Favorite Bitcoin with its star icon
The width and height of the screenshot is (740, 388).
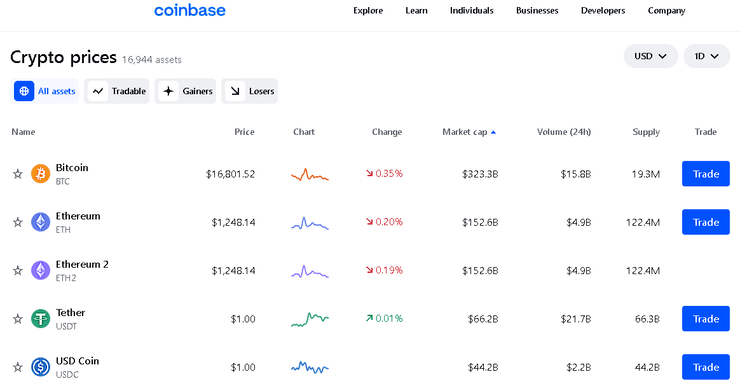tap(18, 174)
